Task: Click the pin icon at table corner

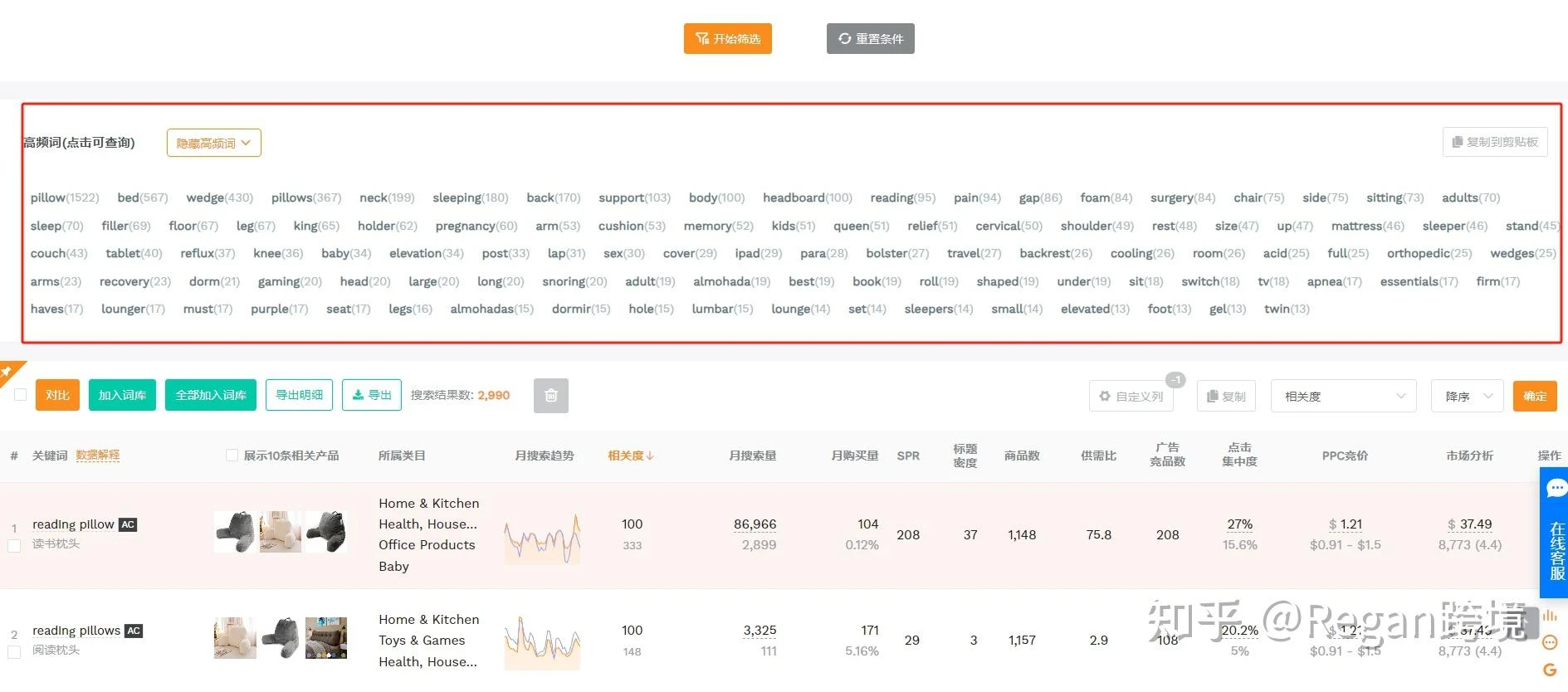Action: [7, 372]
